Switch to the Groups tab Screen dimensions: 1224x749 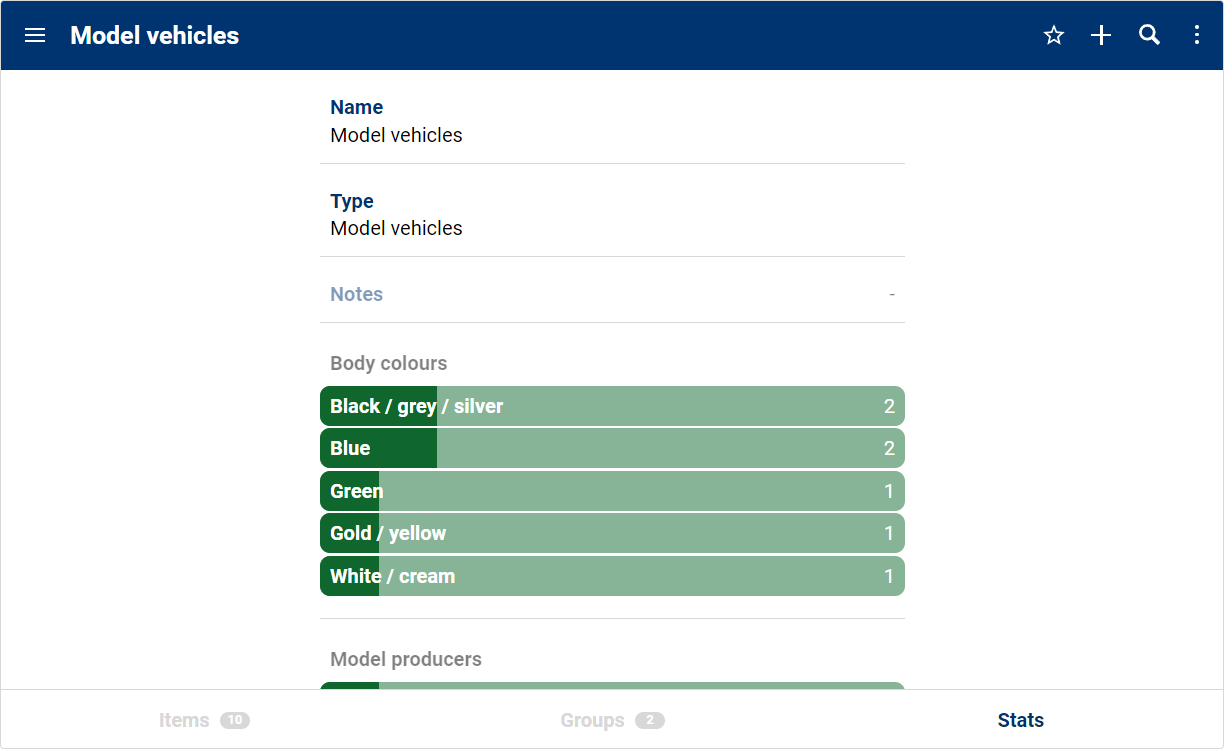[611, 720]
